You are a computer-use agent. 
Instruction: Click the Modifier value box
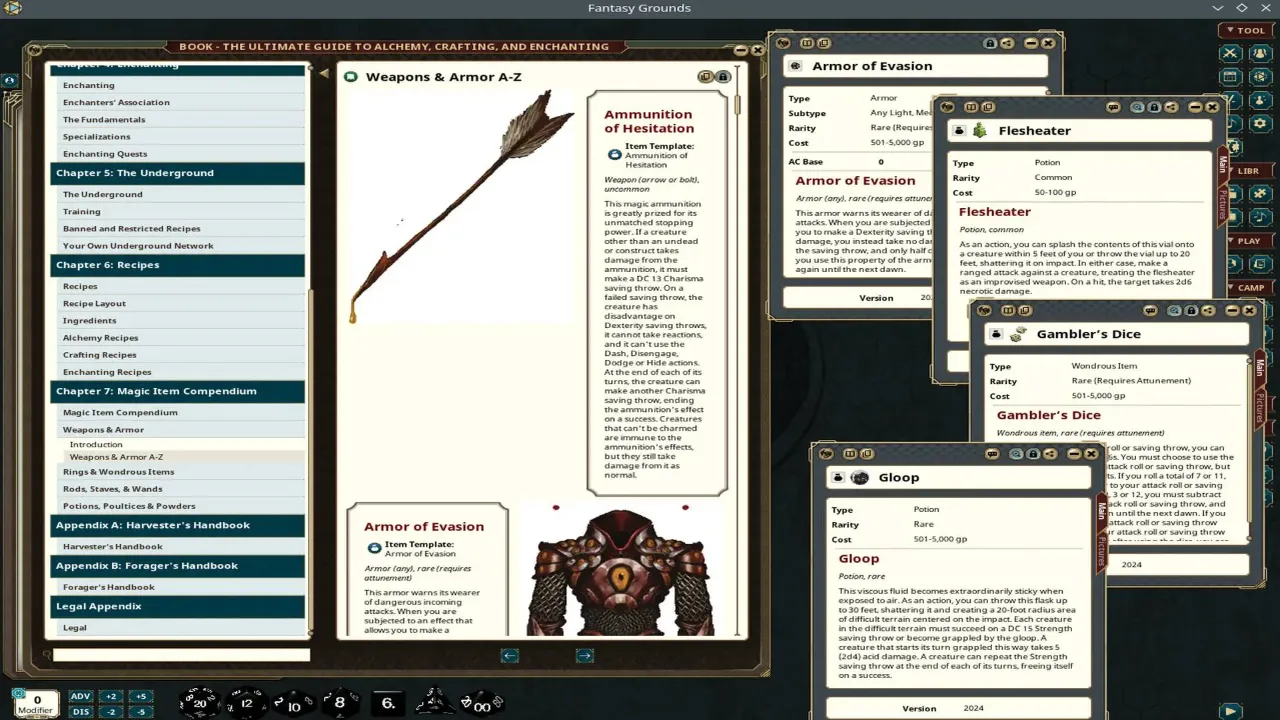36,703
